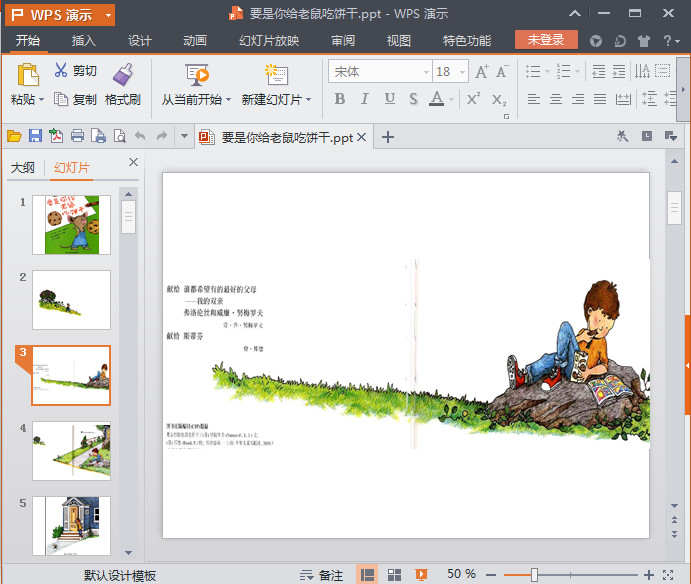The height and width of the screenshot is (584, 691).
Task: Zoom out with minus button
Action: click(491, 575)
